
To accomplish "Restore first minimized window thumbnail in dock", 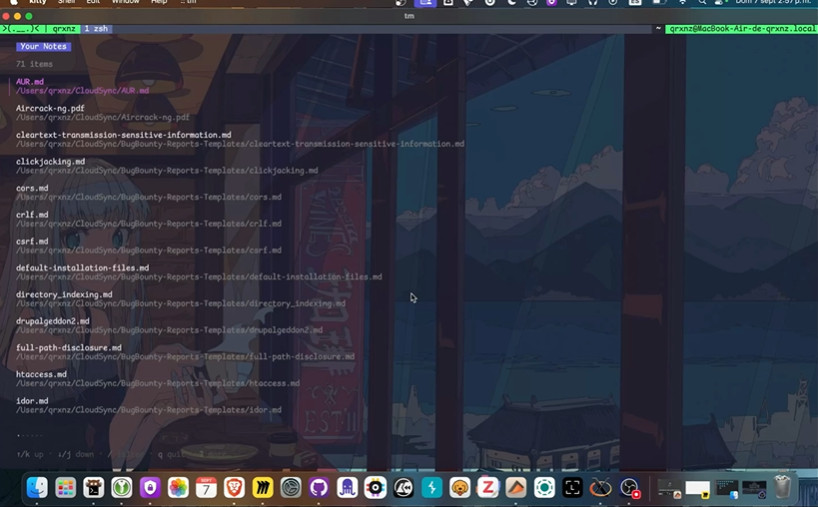I will click(669, 489).
